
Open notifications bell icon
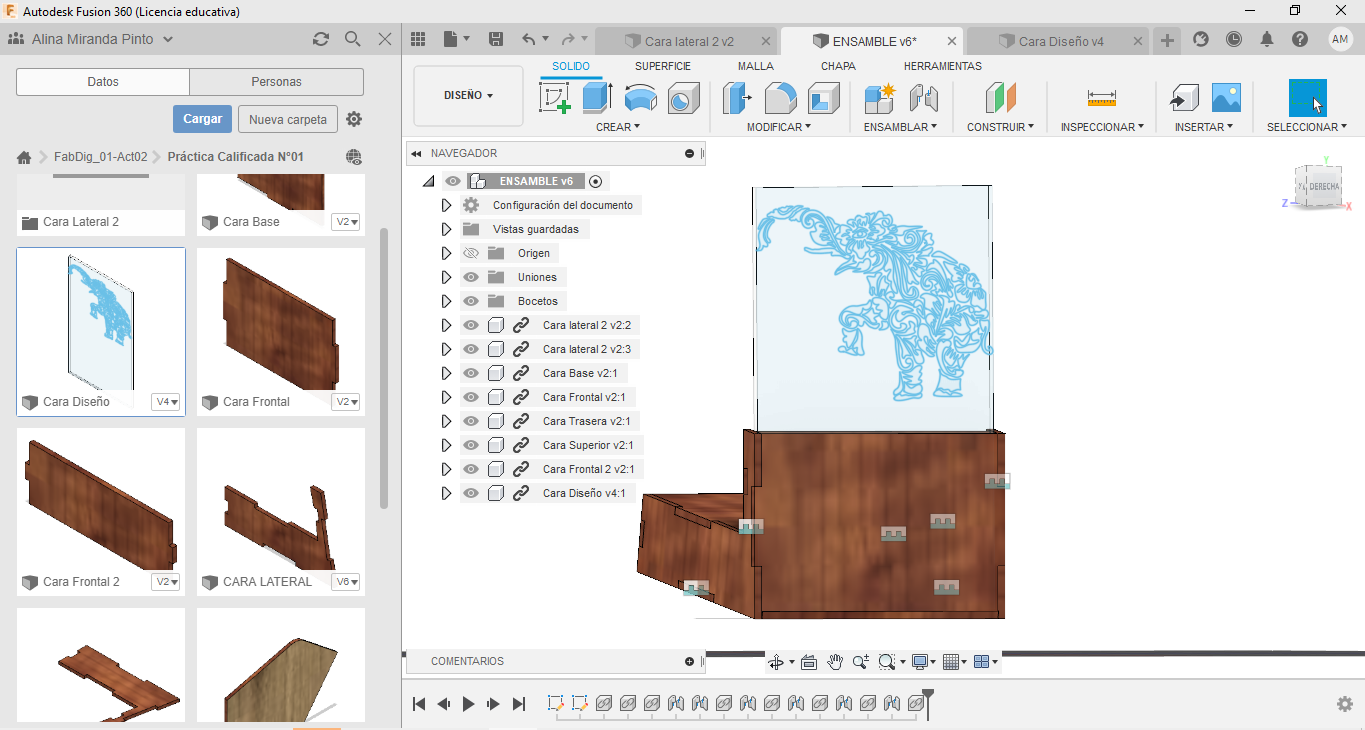tap(1267, 39)
